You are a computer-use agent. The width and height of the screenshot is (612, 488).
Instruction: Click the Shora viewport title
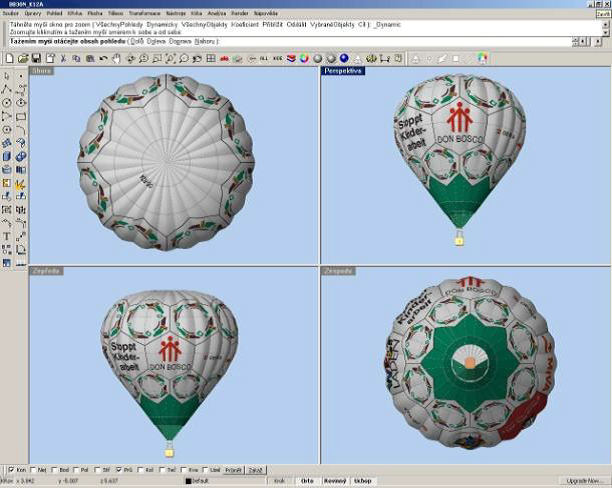click(x=41, y=71)
